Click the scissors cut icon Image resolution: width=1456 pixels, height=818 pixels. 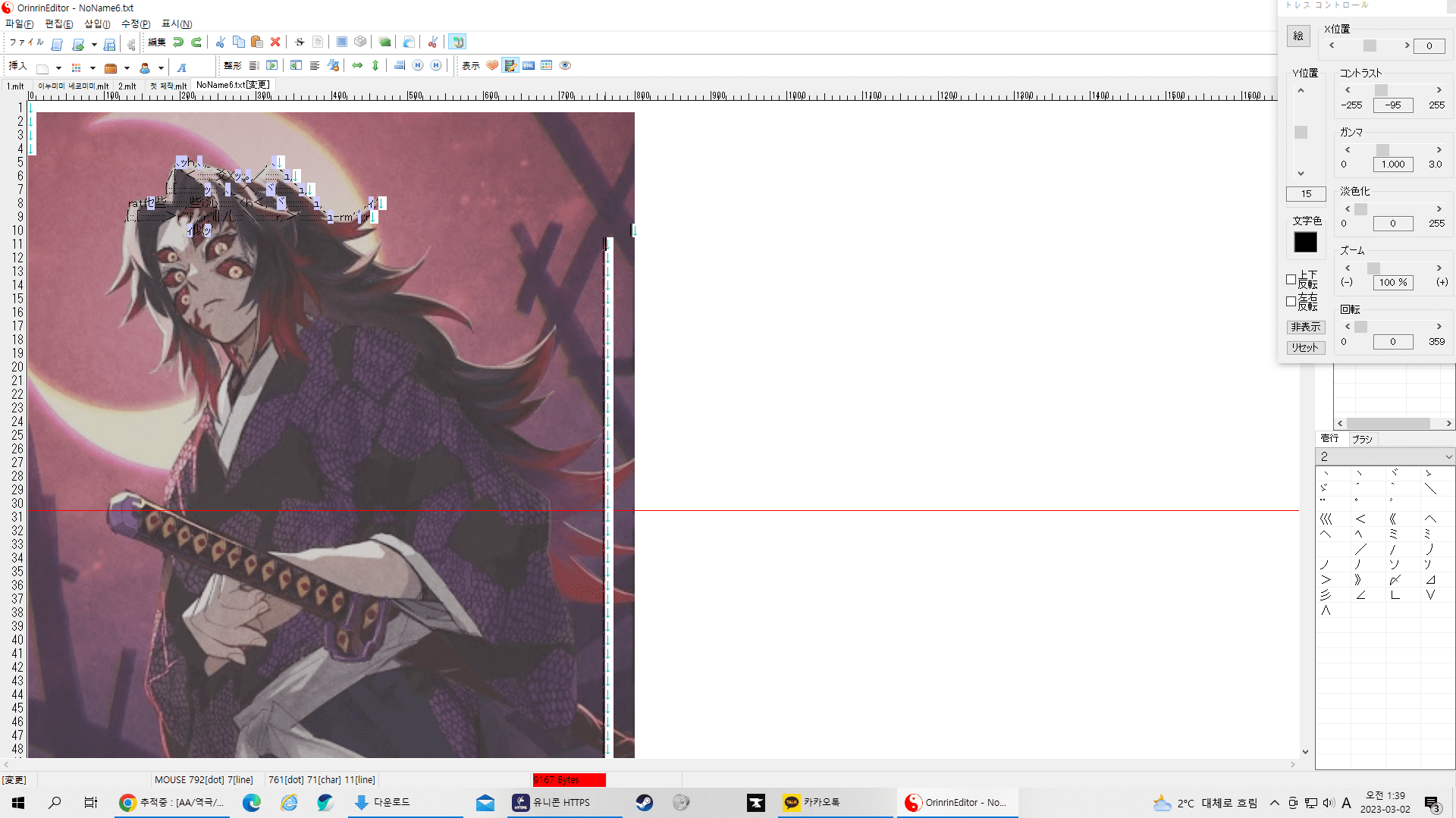tap(220, 42)
